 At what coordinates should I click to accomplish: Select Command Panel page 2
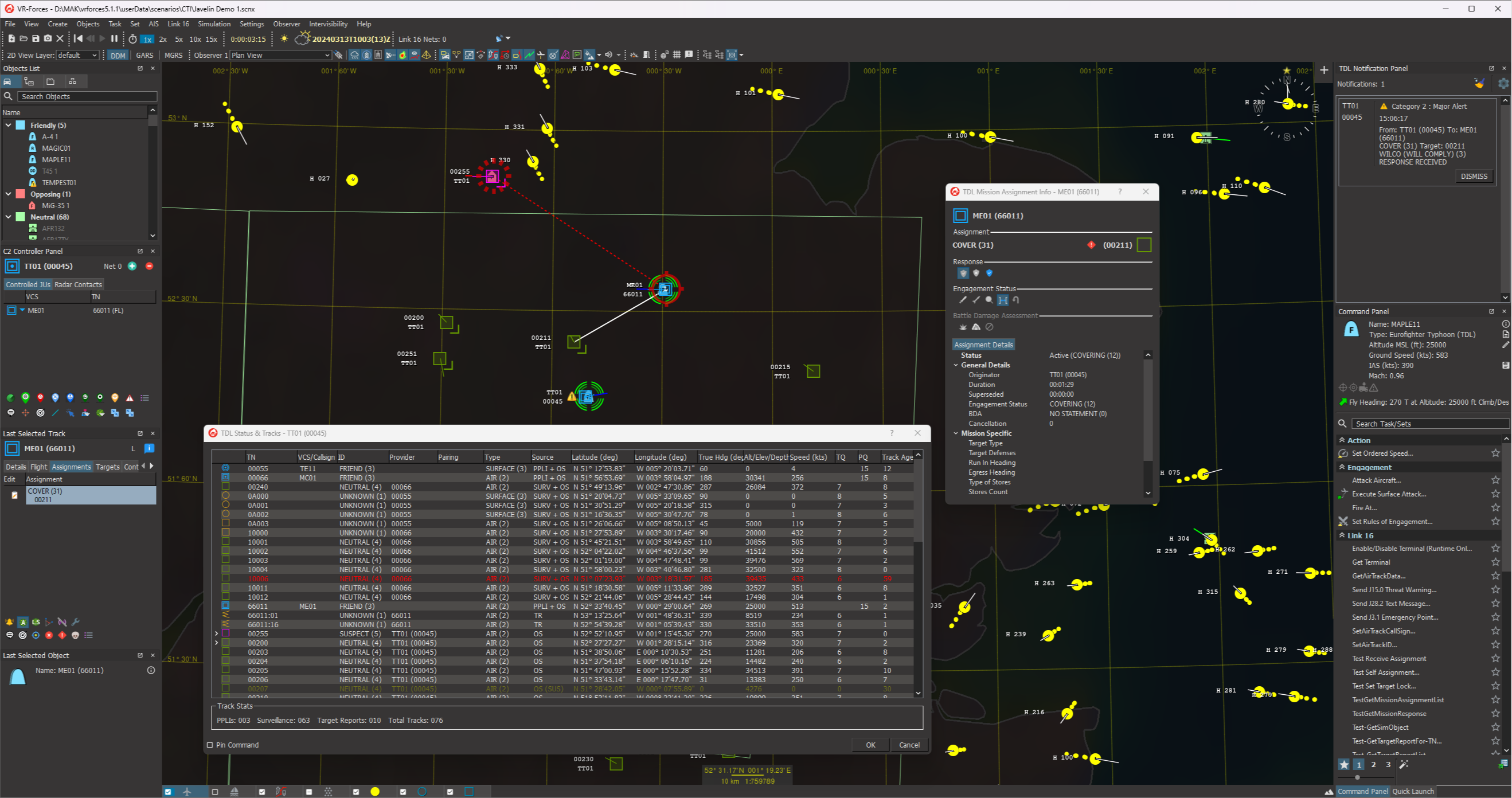pyautogui.click(x=1373, y=765)
